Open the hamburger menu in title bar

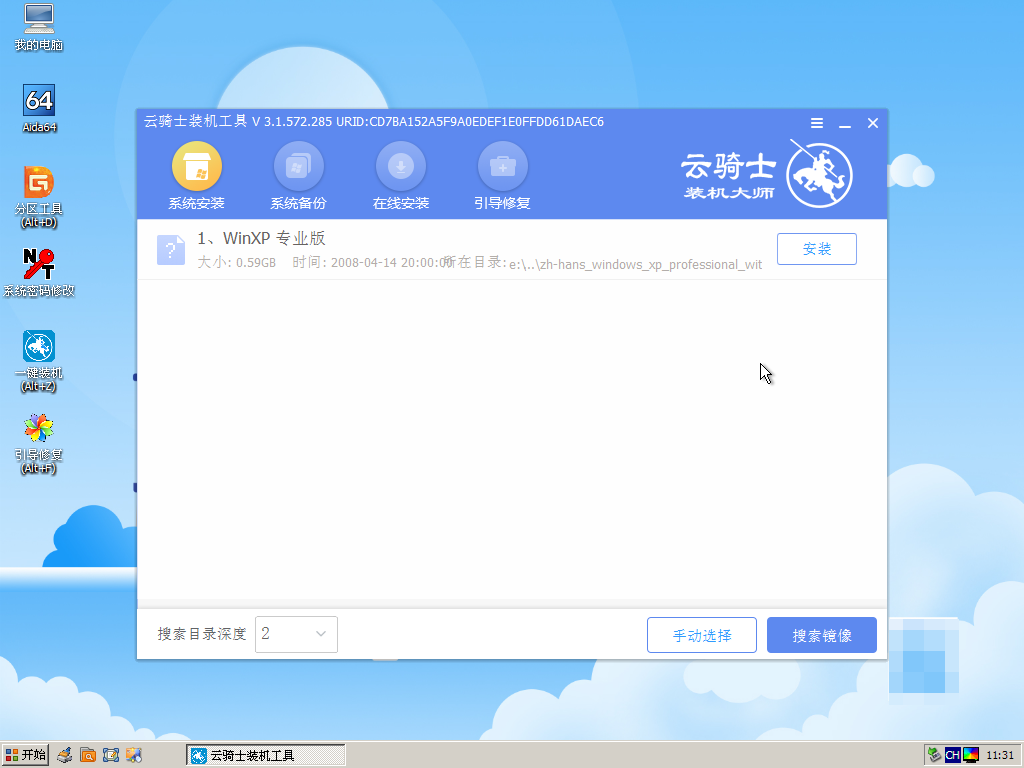click(x=816, y=123)
